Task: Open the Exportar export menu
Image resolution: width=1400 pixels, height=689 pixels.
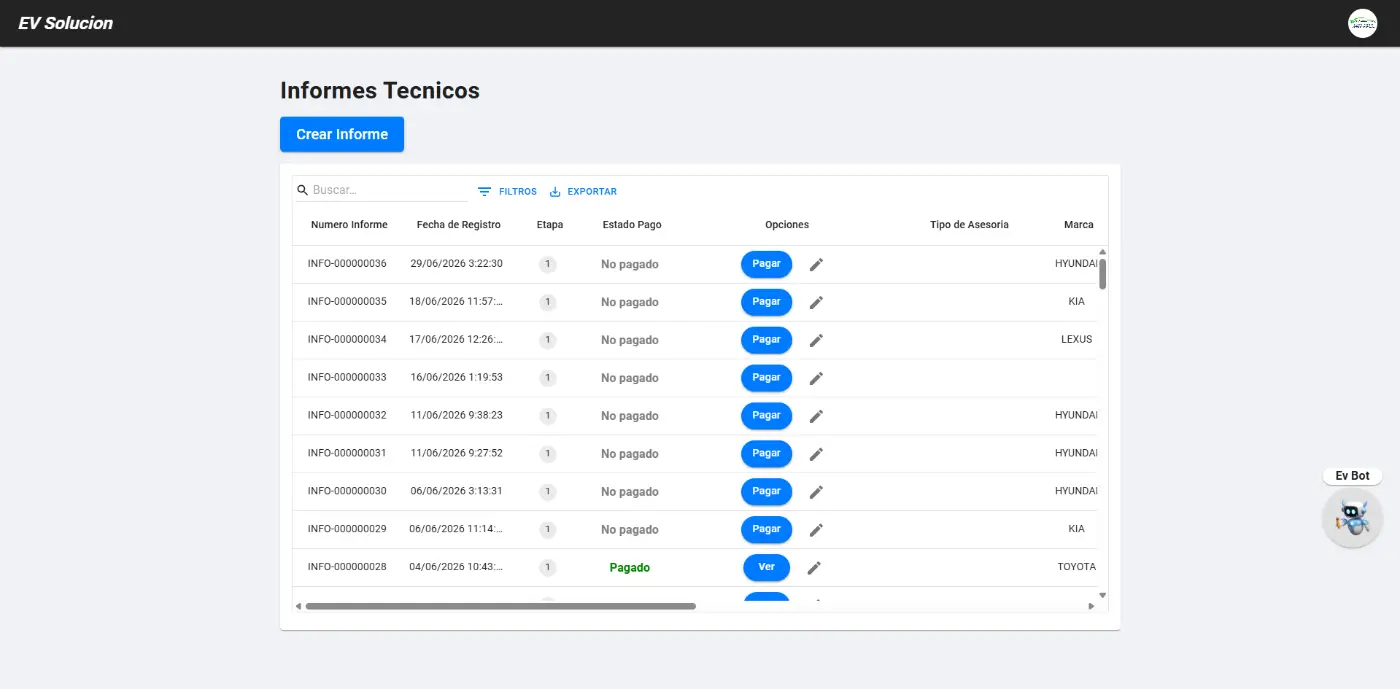Action: tap(583, 191)
